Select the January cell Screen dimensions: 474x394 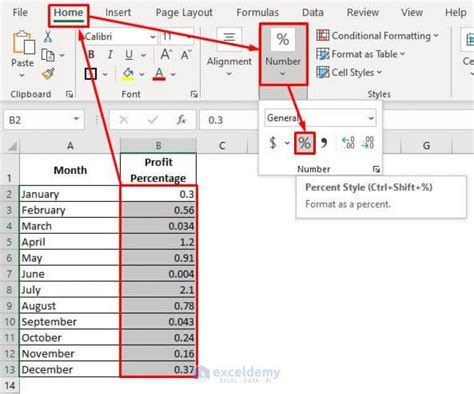[70, 194]
